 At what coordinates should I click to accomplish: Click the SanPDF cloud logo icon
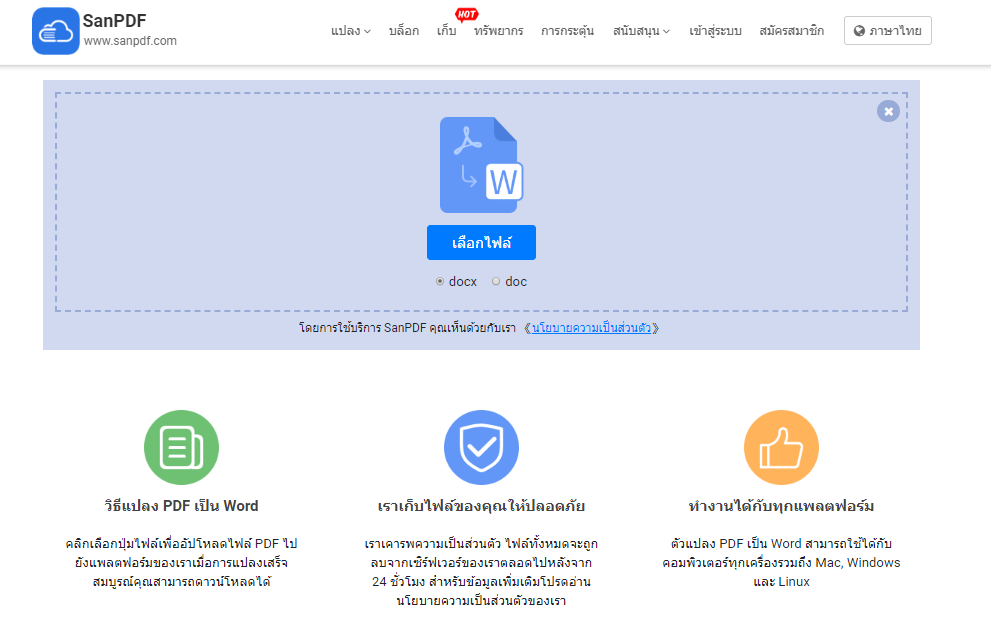(x=56, y=31)
